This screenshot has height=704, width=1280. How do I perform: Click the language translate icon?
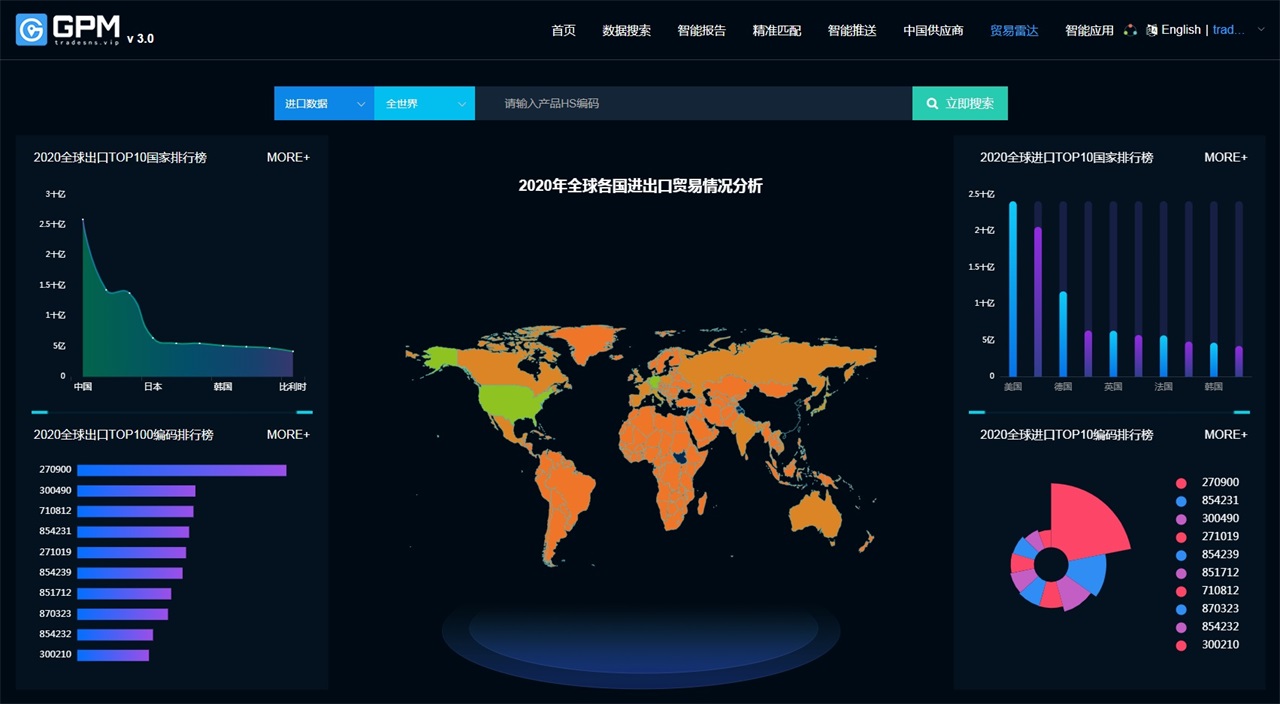1151,30
